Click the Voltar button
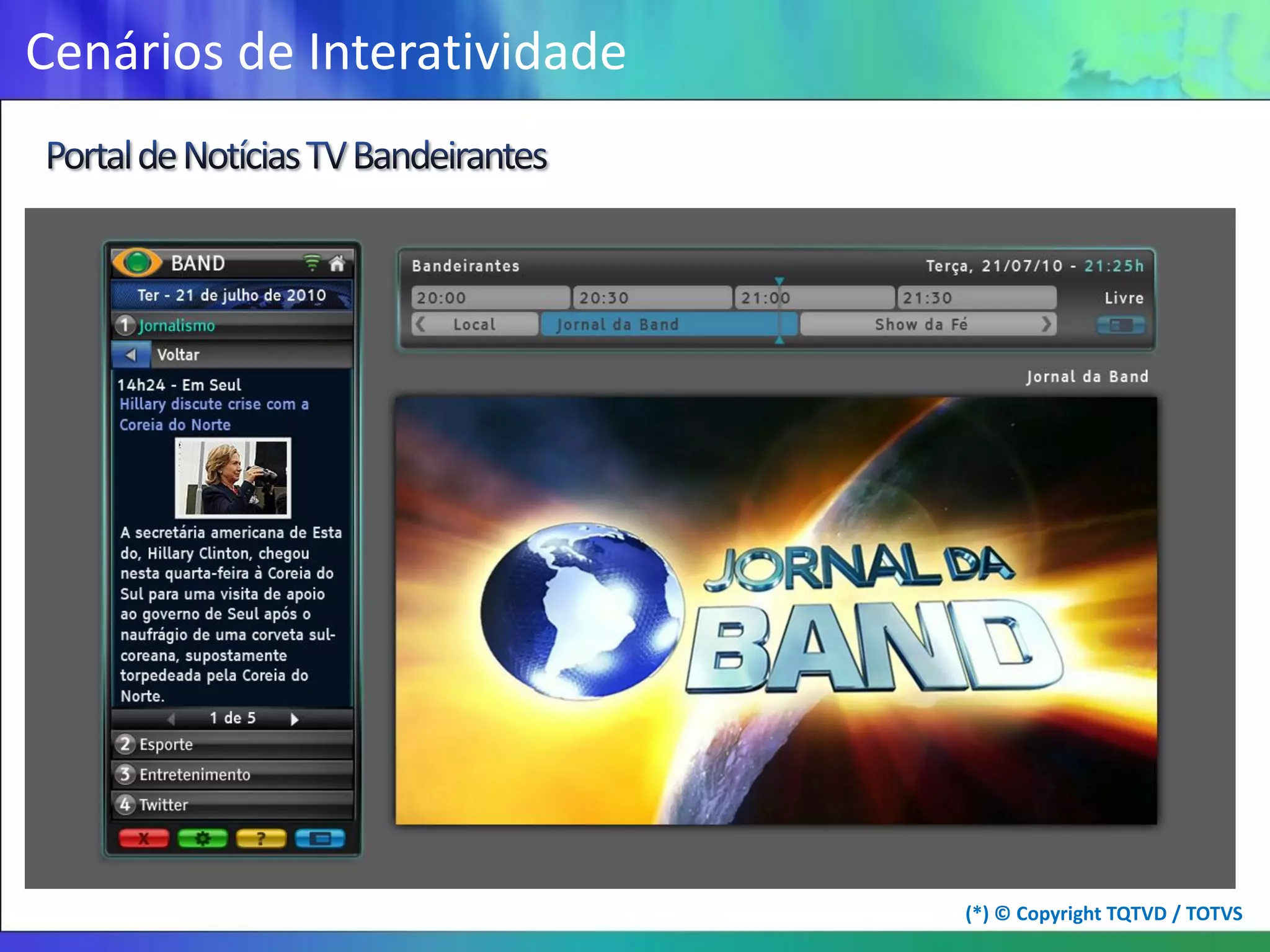The height and width of the screenshot is (952, 1270). coord(233,355)
